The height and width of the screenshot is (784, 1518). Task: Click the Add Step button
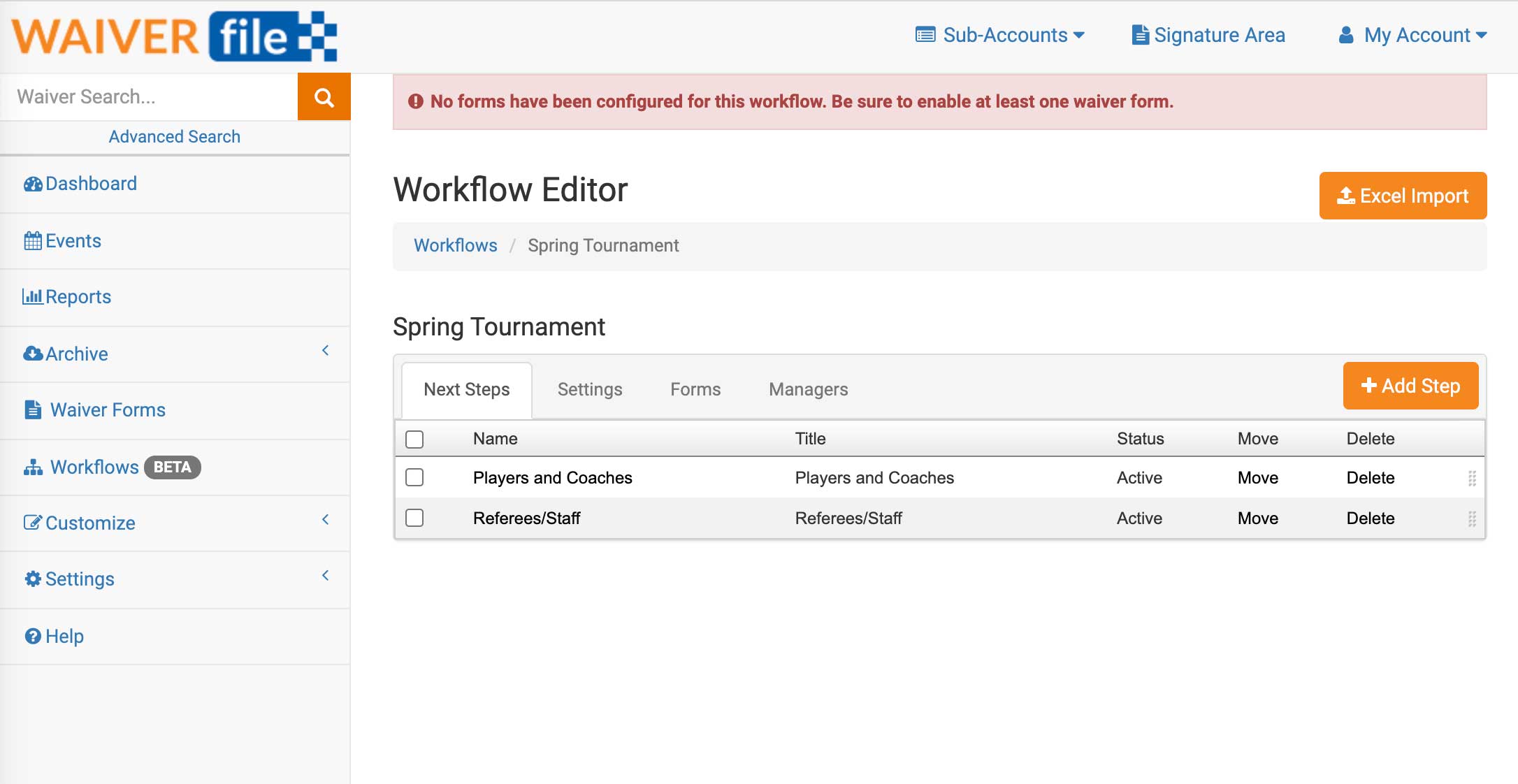pyautogui.click(x=1410, y=385)
